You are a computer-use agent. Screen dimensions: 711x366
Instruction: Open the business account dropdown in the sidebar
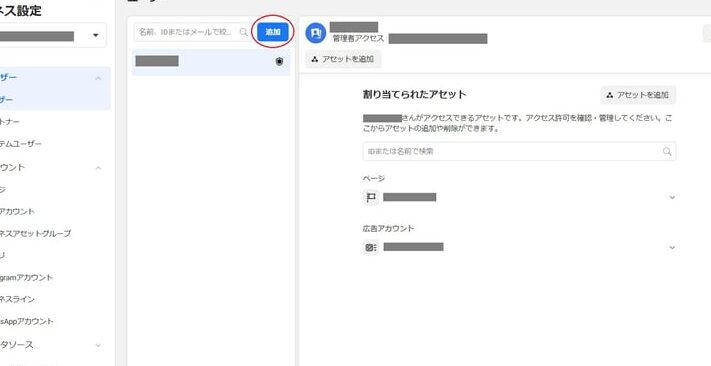pyautogui.click(x=96, y=35)
